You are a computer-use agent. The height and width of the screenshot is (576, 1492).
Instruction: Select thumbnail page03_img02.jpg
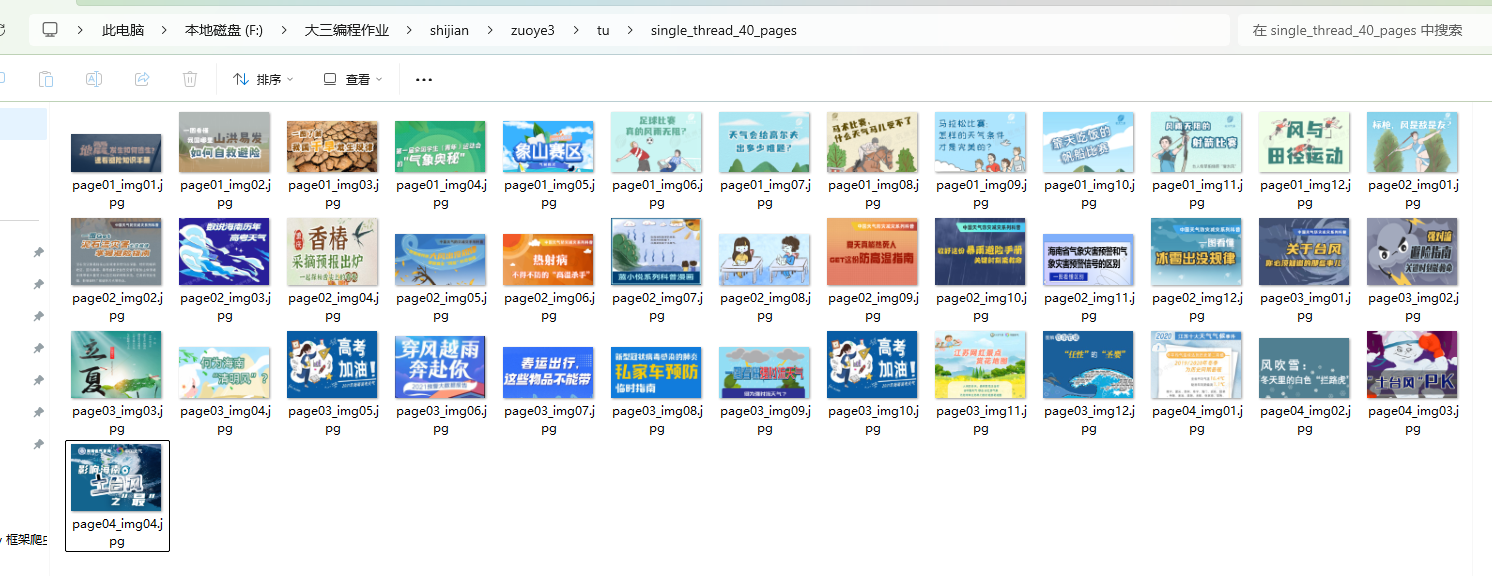pos(1412,251)
